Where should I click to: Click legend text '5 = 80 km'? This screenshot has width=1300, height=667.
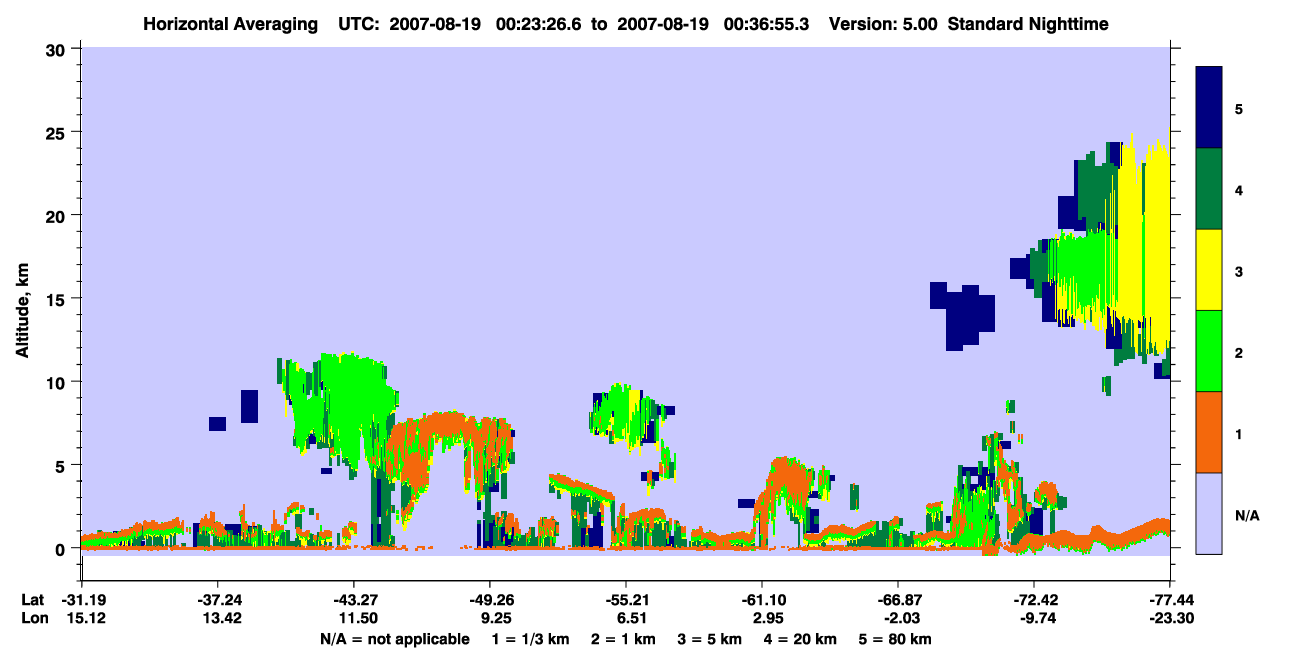(895, 639)
